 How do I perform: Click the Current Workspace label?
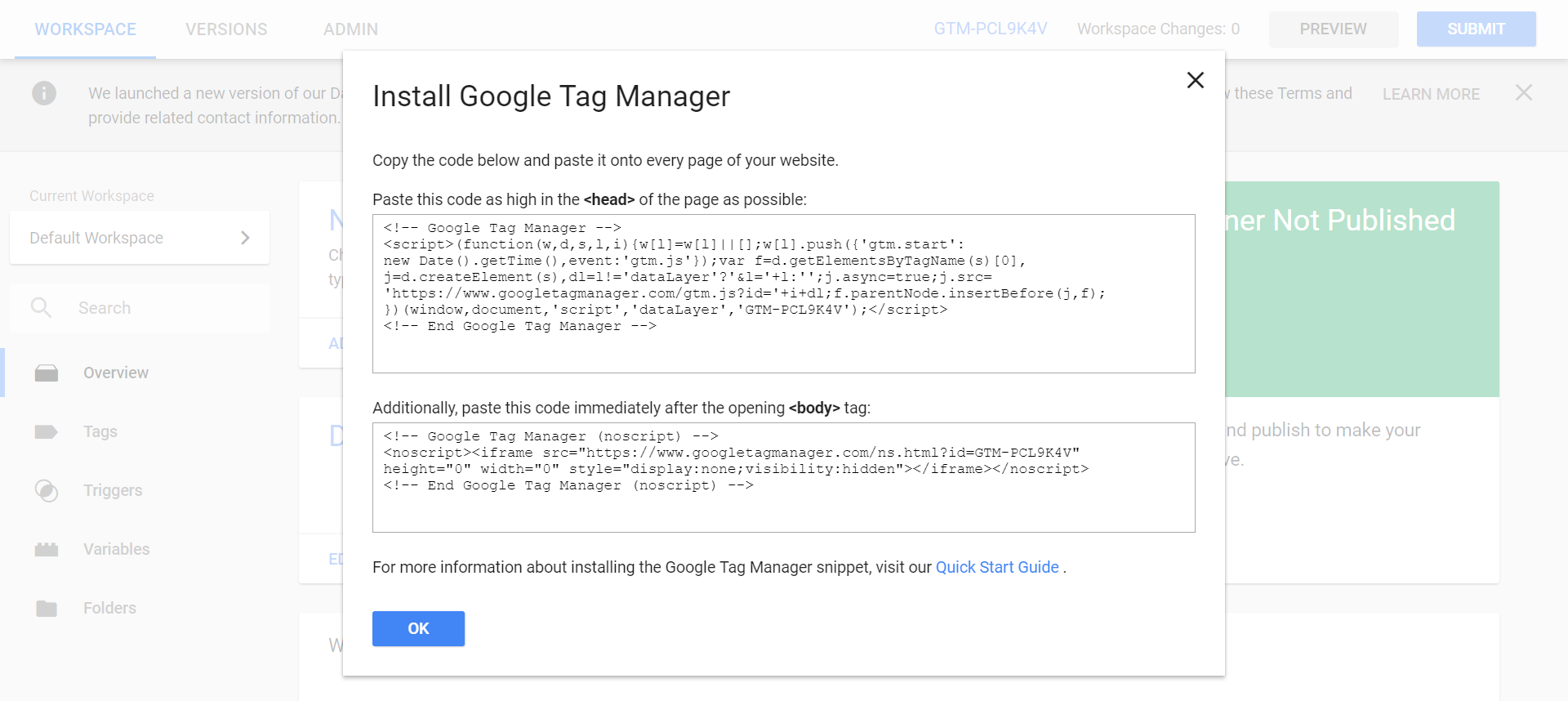coord(91,196)
